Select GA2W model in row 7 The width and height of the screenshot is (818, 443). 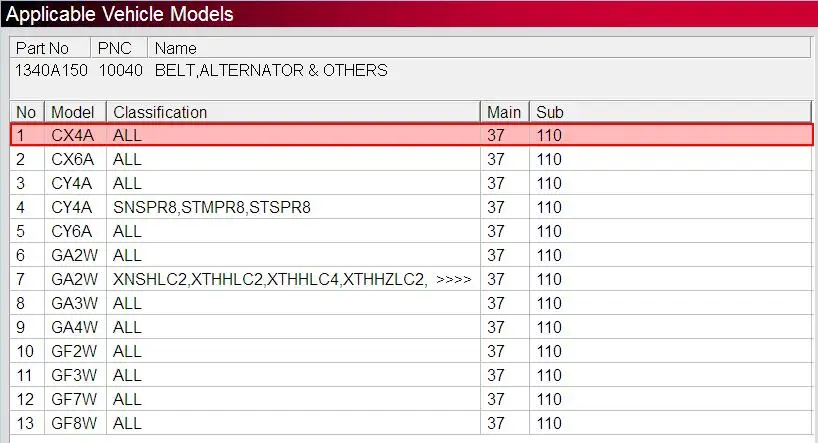click(75, 279)
